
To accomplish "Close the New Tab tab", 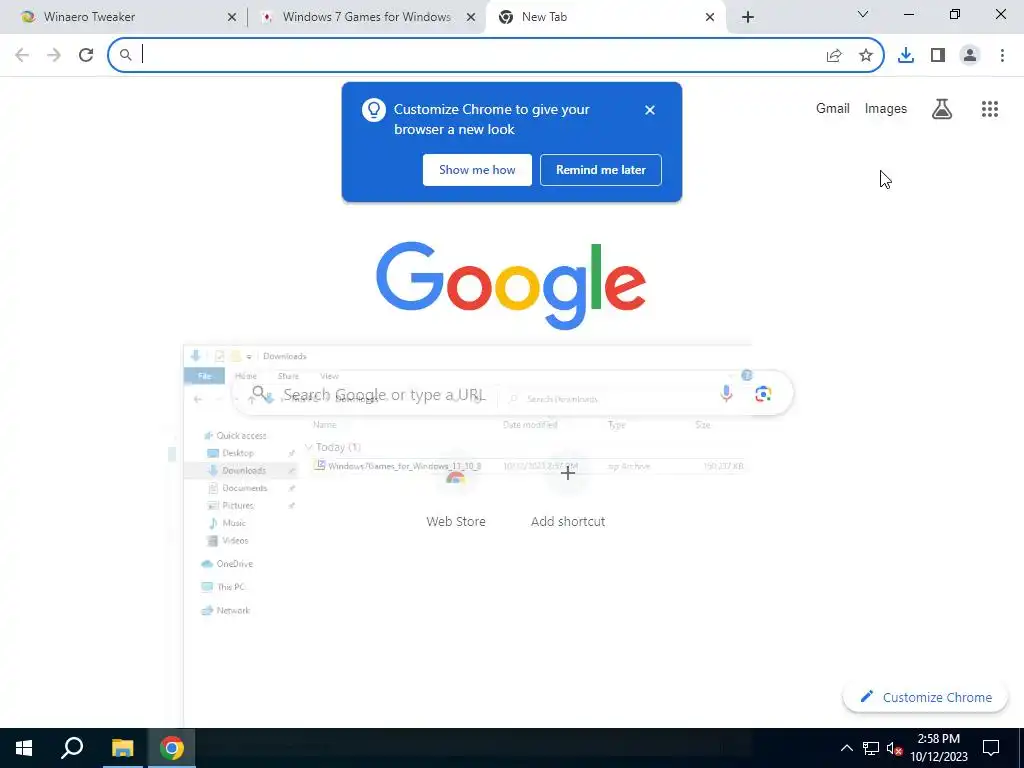I will click(710, 18).
